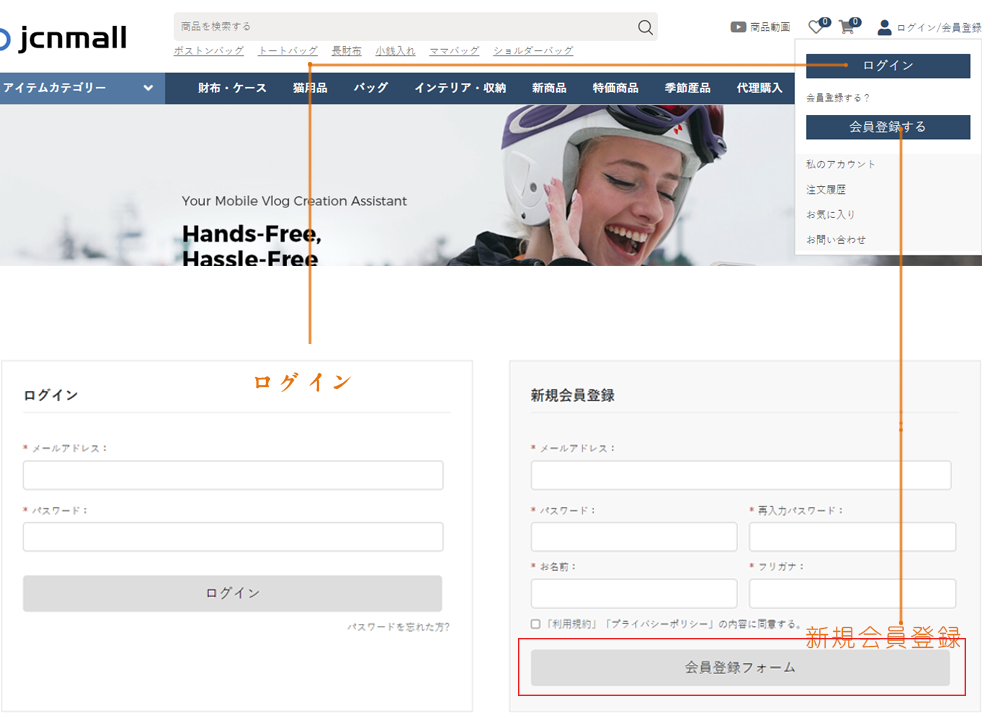The image size is (1000, 718).
Task: Open 注文履歴 in the popup
Action: 826,189
